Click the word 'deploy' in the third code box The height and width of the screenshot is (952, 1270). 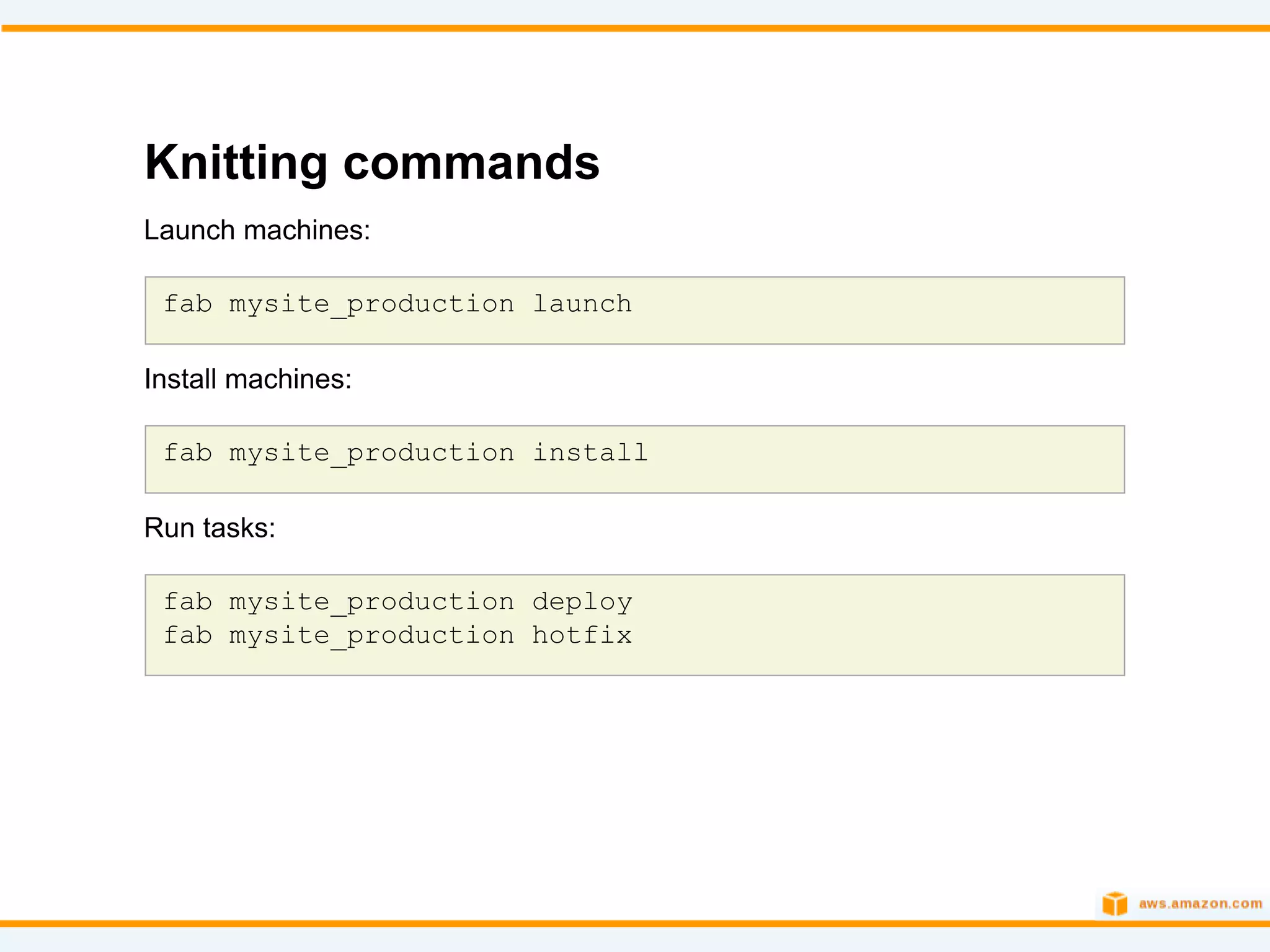point(582,602)
